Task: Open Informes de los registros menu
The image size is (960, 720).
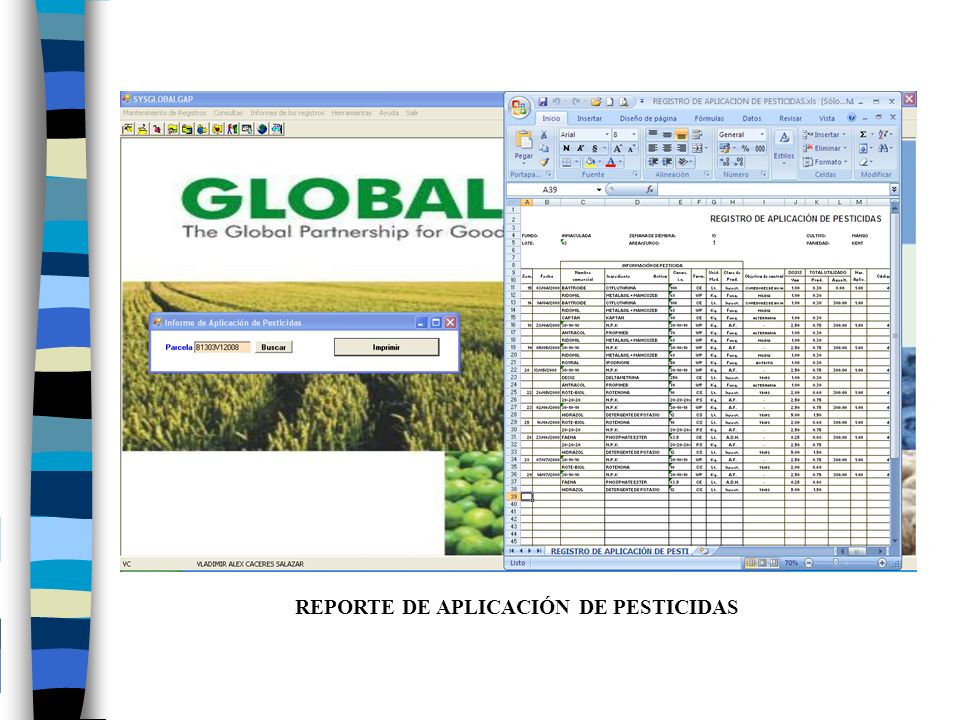Action: pos(287,113)
